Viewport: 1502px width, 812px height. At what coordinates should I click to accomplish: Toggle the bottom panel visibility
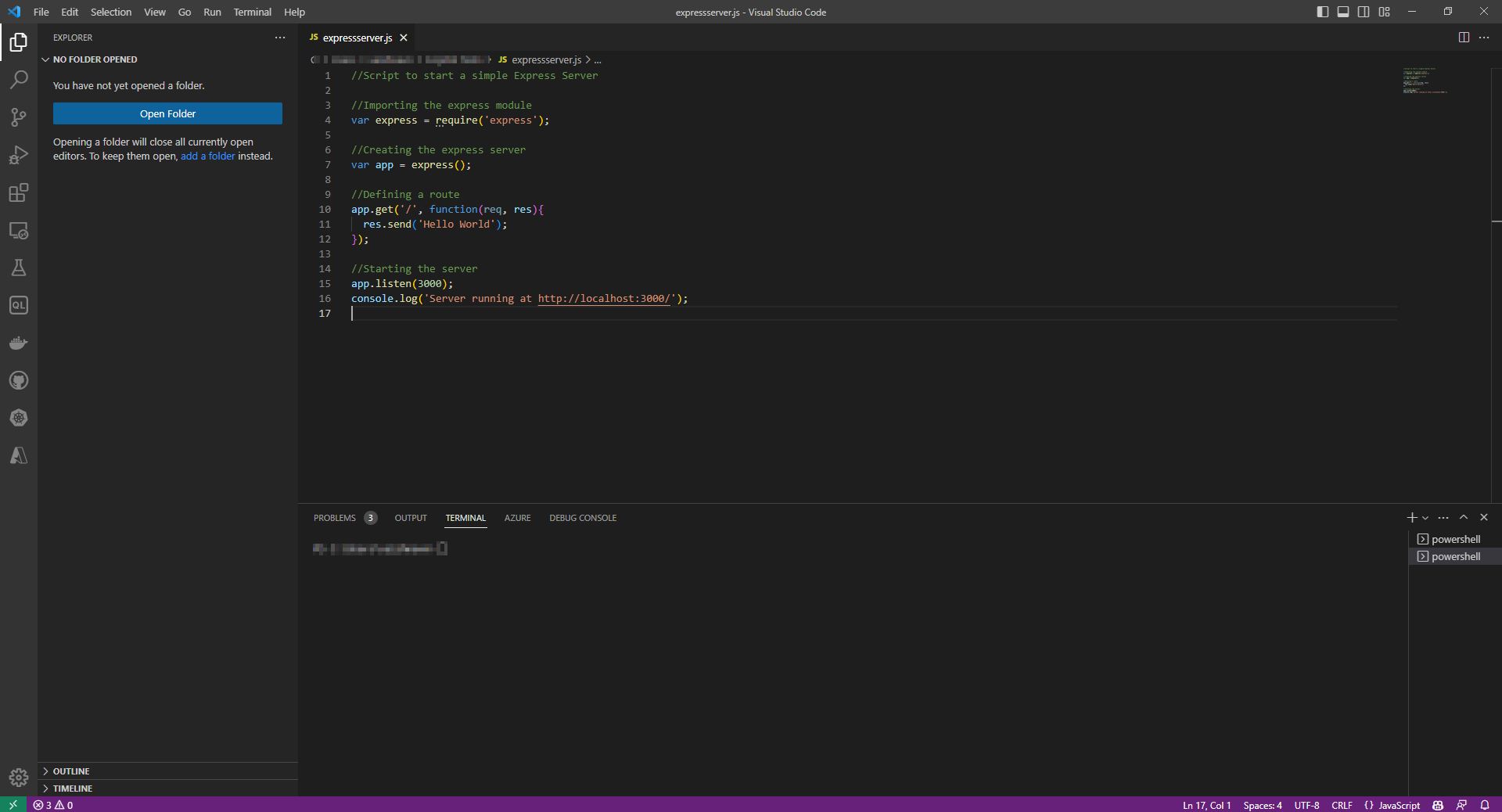pos(1342,12)
